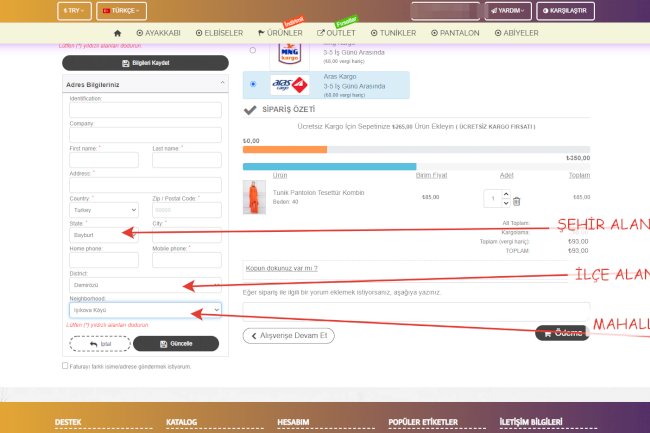Click the Ürün column header
This screenshot has height=433, width=650.
click(280, 175)
